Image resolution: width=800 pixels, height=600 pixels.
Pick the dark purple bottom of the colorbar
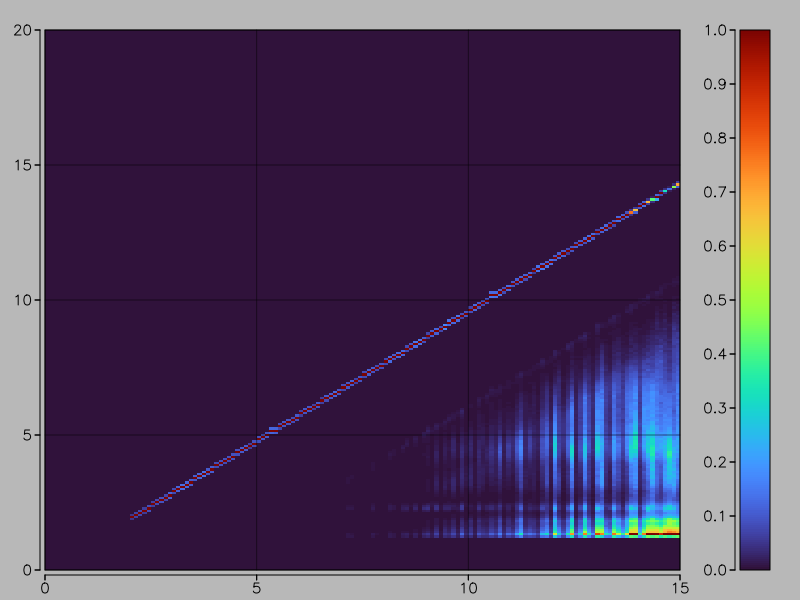click(754, 564)
